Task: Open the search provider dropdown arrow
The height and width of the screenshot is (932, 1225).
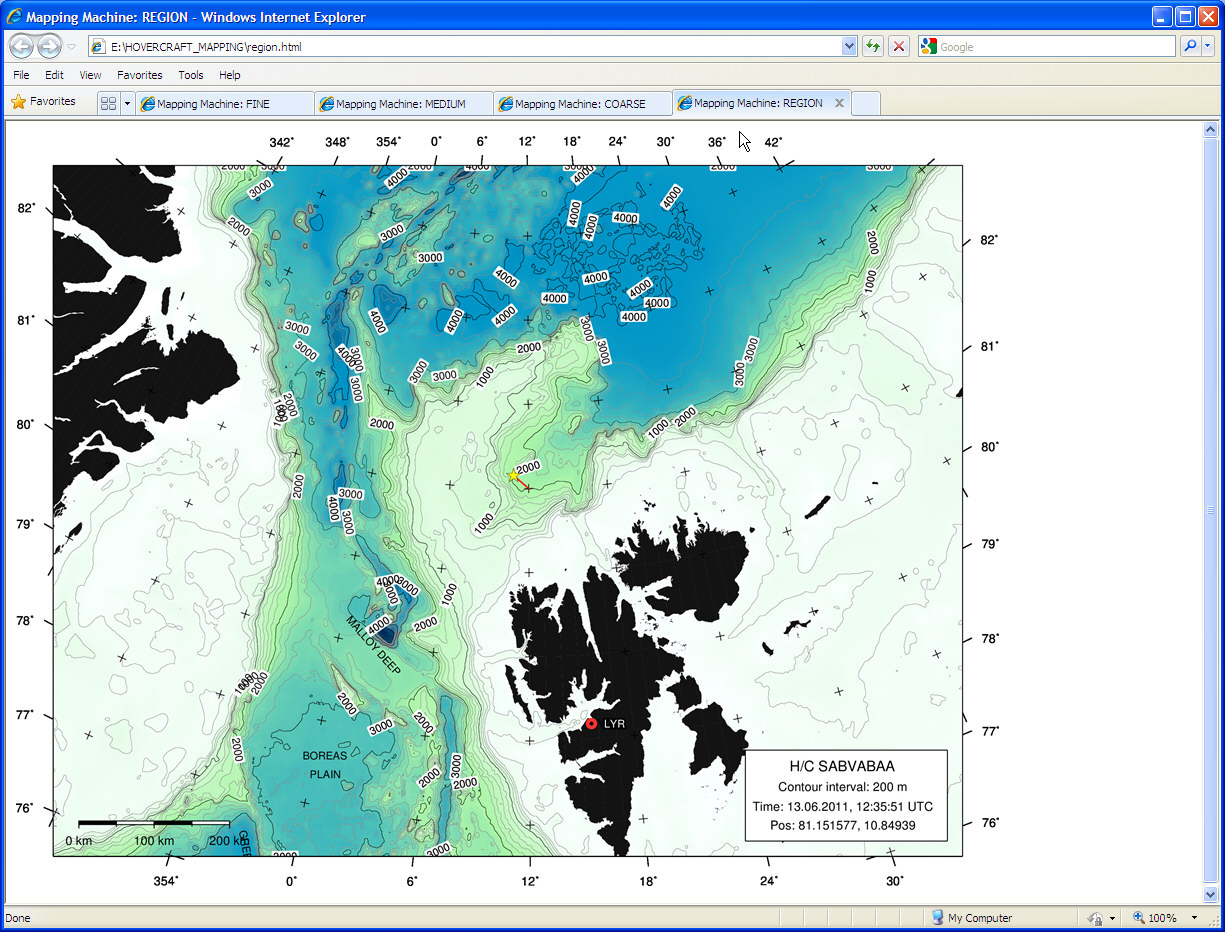Action: pyautogui.click(x=1207, y=46)
